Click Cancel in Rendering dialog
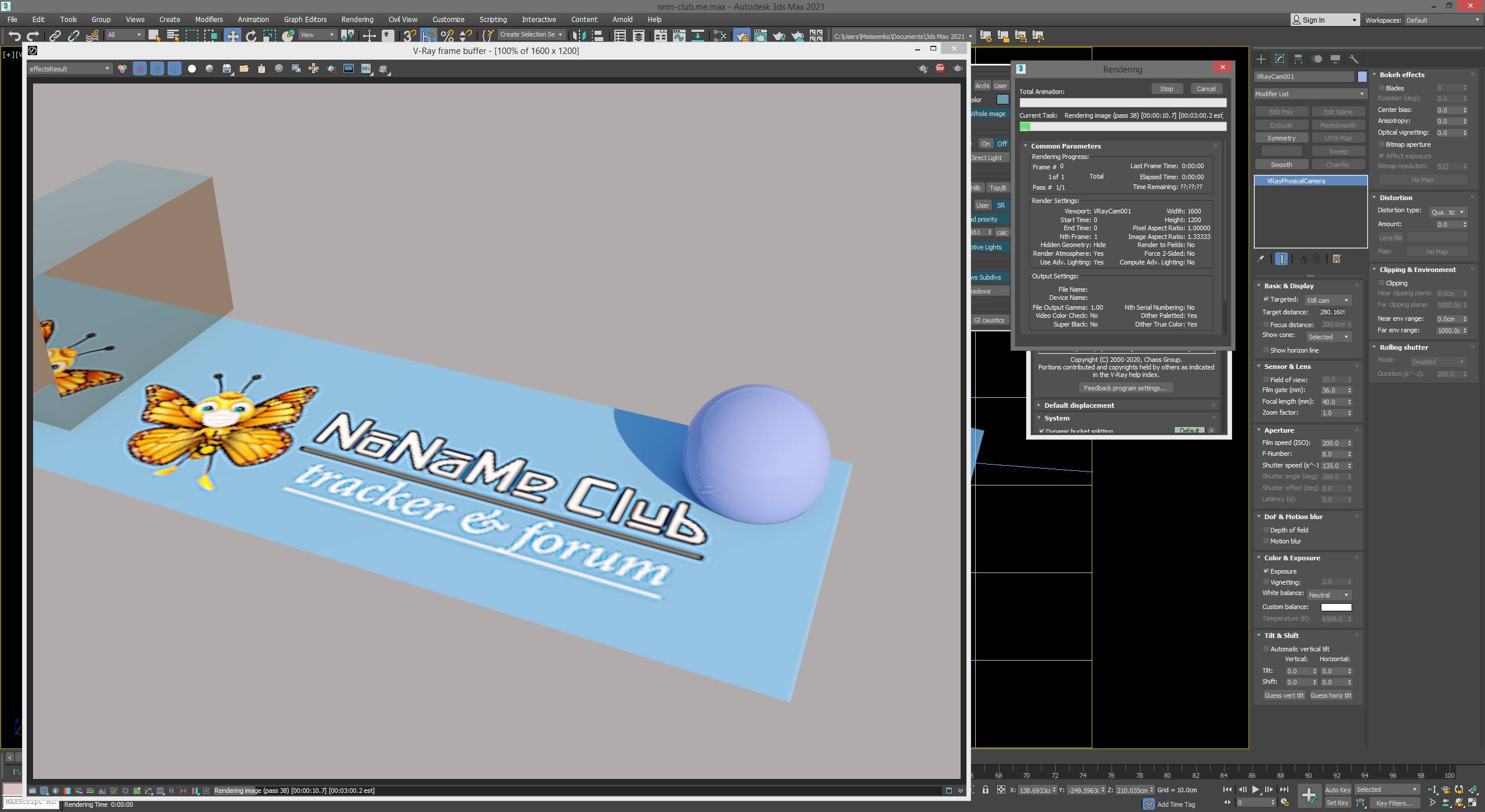Viewport: 1485px width, 812px height. click(x=1206, y=89)
